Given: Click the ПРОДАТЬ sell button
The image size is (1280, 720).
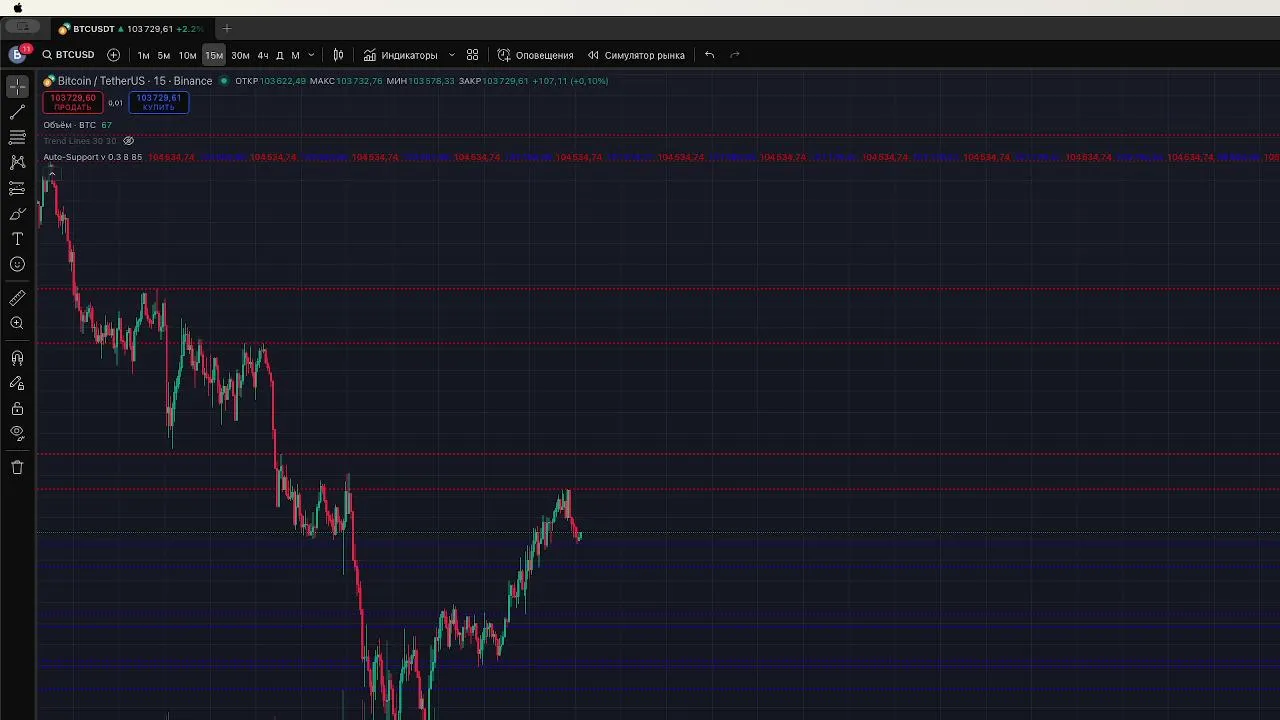Looking at the screenshot, I should (x=73, y=102).
